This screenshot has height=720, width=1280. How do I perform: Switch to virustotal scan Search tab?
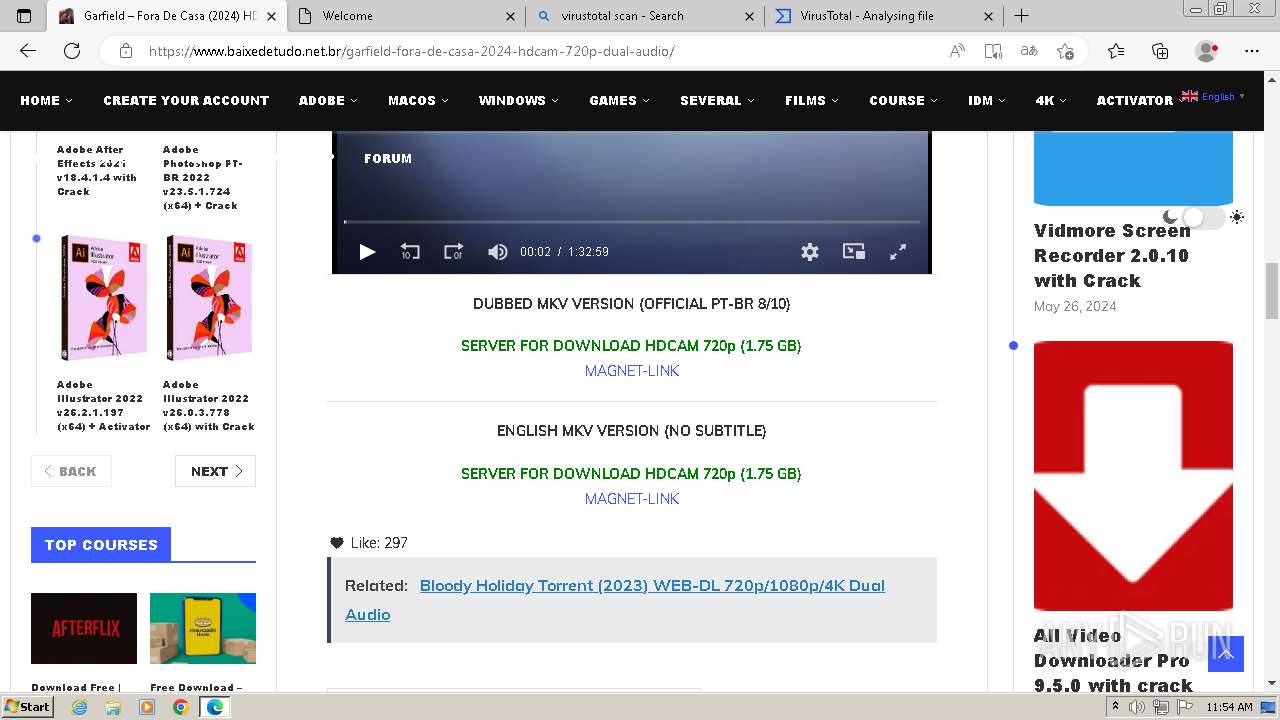[x=645, y=16]
